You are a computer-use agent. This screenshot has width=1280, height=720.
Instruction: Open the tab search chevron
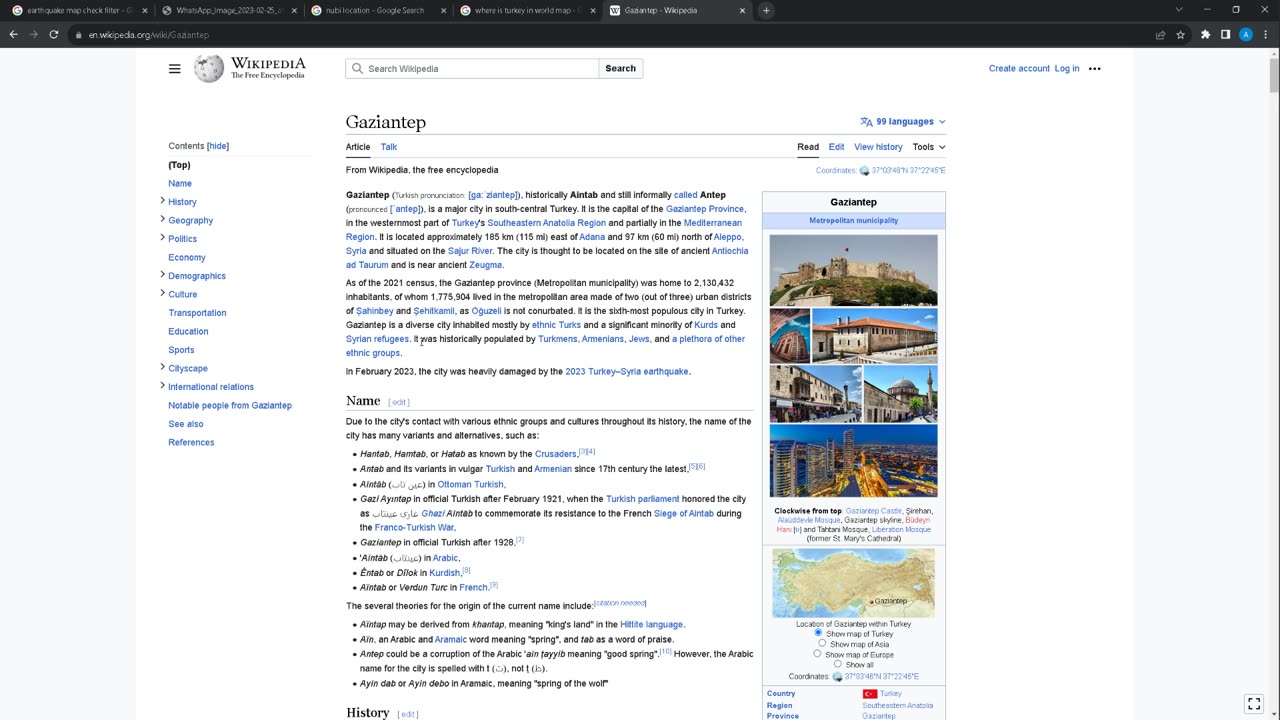tap(1179, 10)
